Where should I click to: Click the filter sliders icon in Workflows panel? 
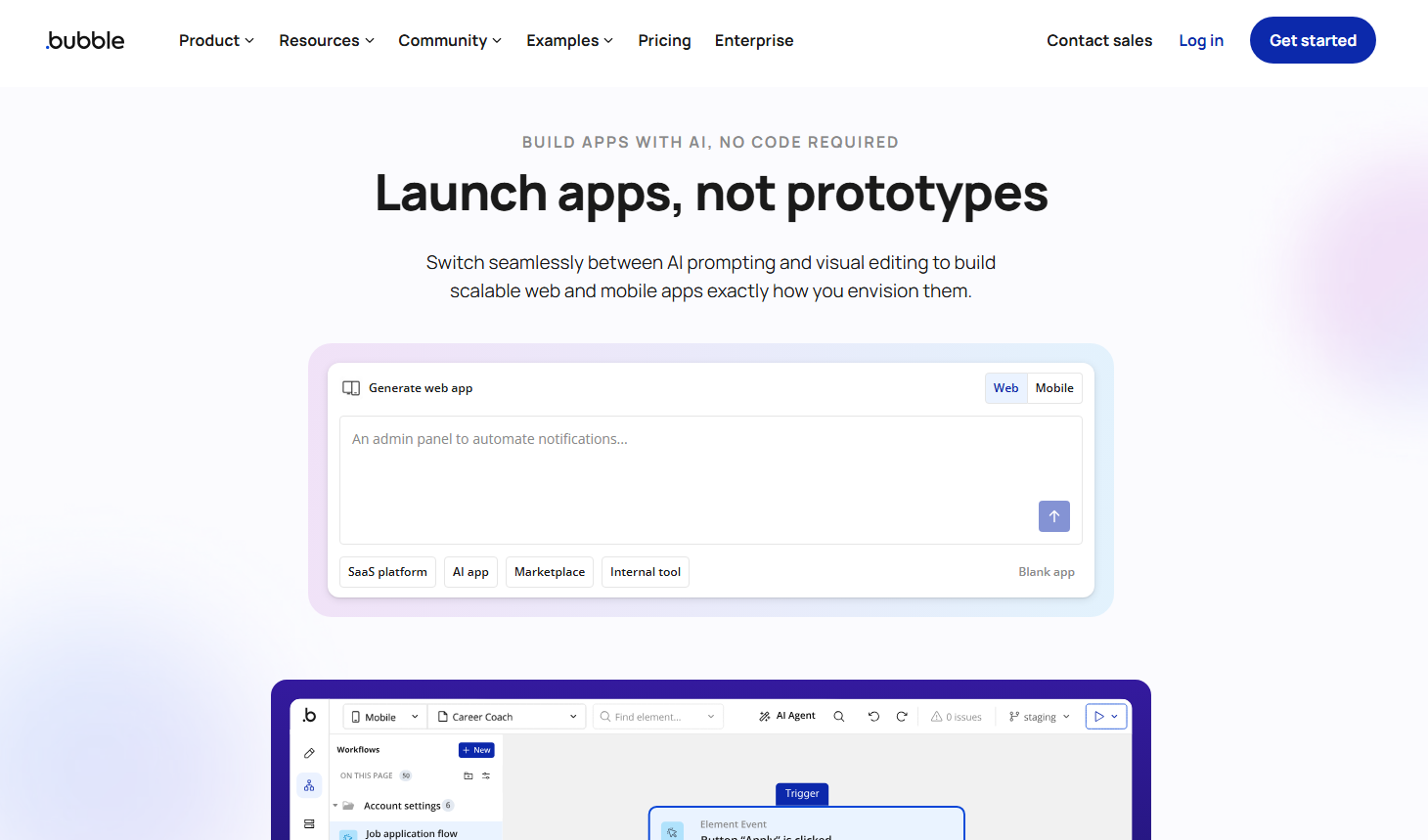[486, 775]
